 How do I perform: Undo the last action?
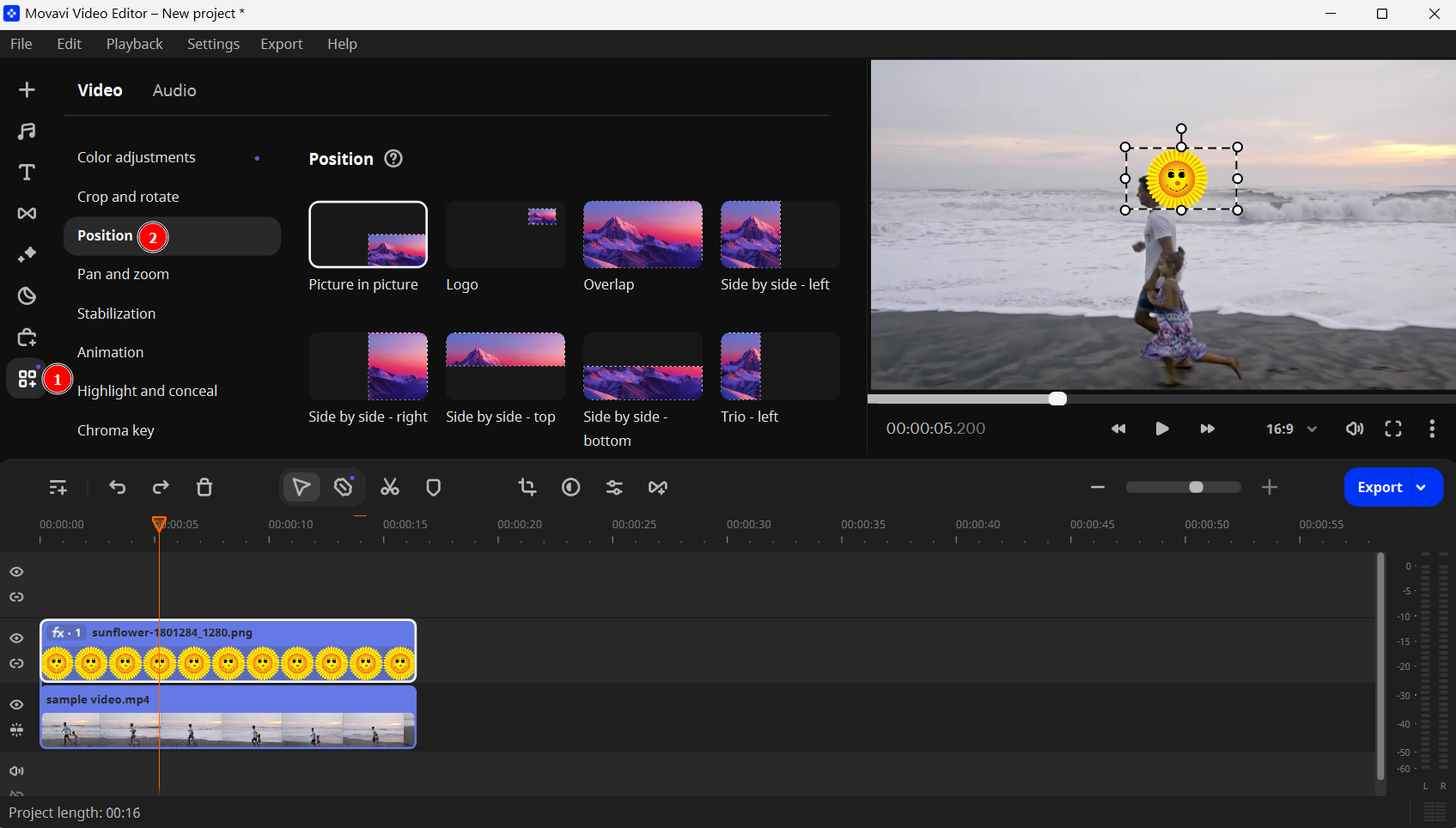pos(118,488)
